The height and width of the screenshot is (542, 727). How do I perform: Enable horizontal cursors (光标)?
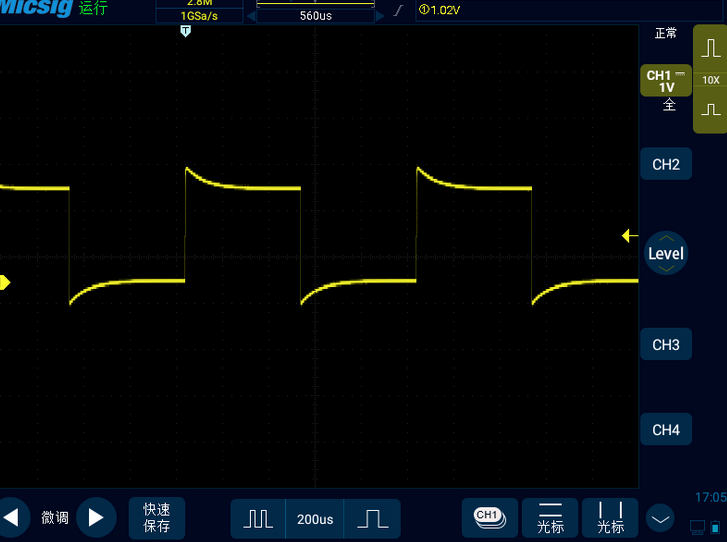(551, 517)
